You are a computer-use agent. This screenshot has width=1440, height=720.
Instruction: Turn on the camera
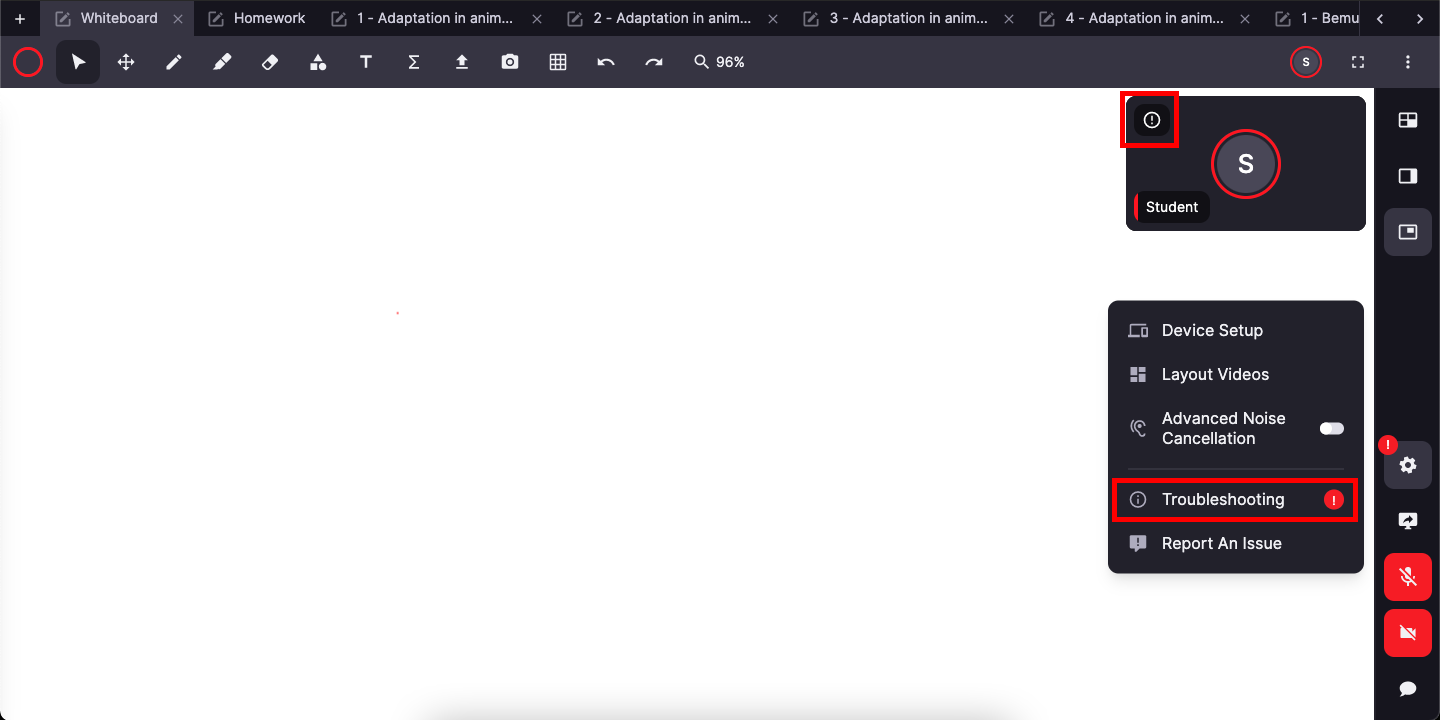1407,633
